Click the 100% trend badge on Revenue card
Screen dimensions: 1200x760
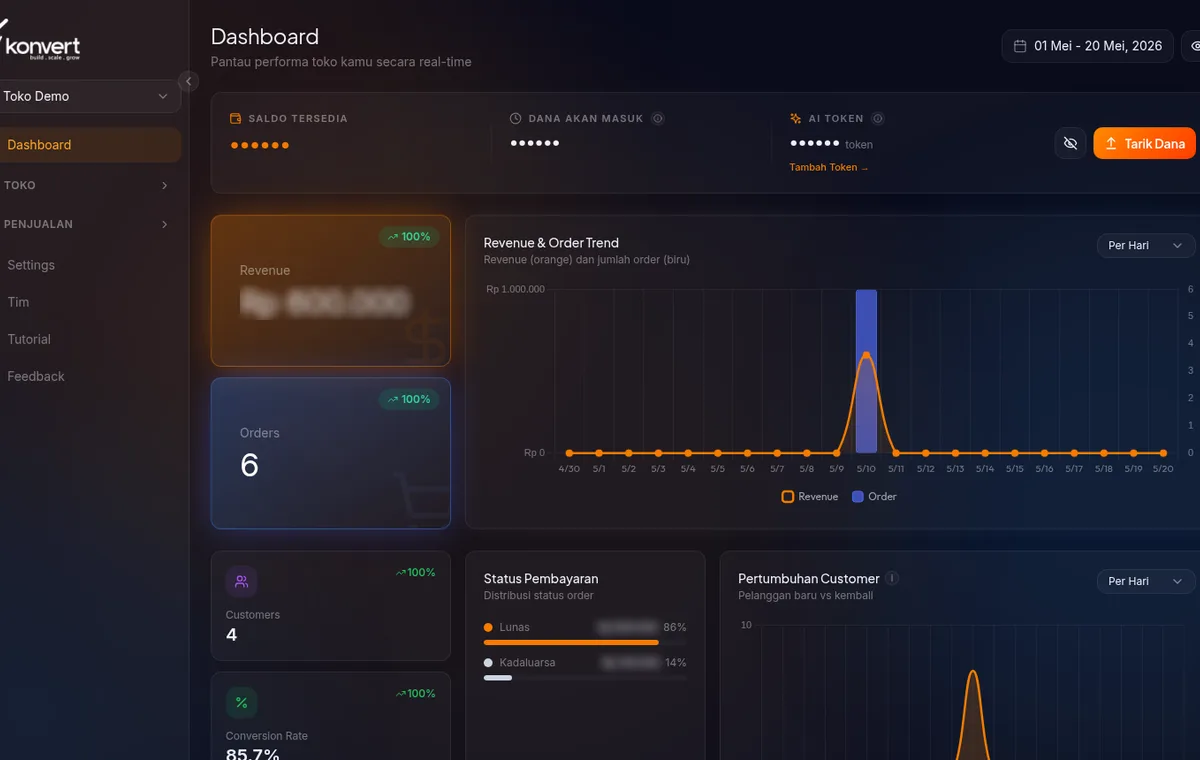(409, 237)
